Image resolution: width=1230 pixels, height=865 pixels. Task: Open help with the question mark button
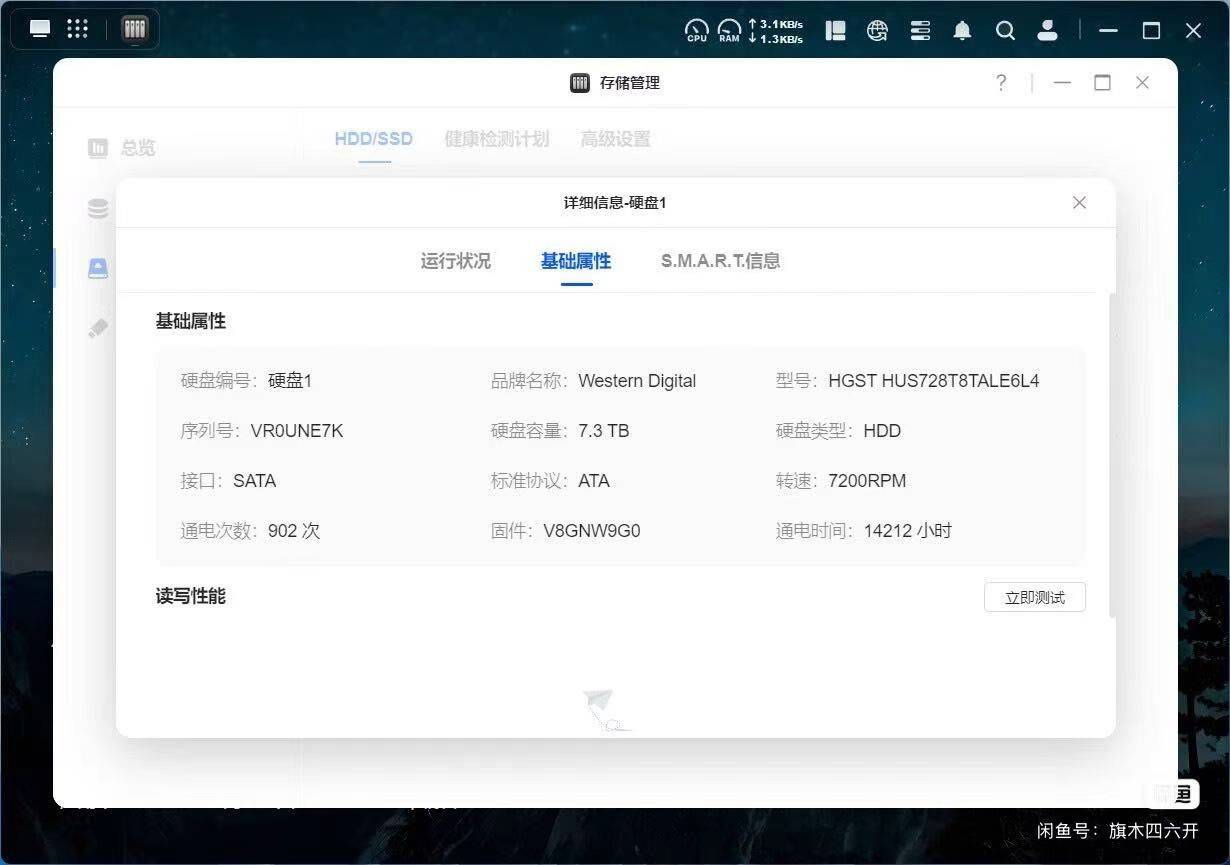pyautogui.click(x=1001, y=83)
